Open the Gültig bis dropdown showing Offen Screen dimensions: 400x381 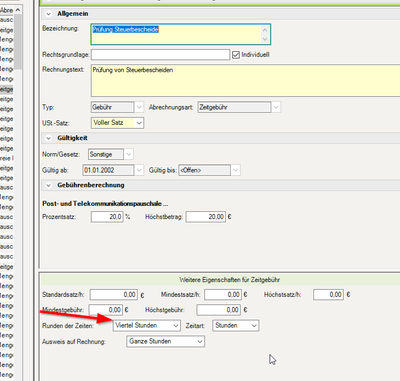coord(236,170)
